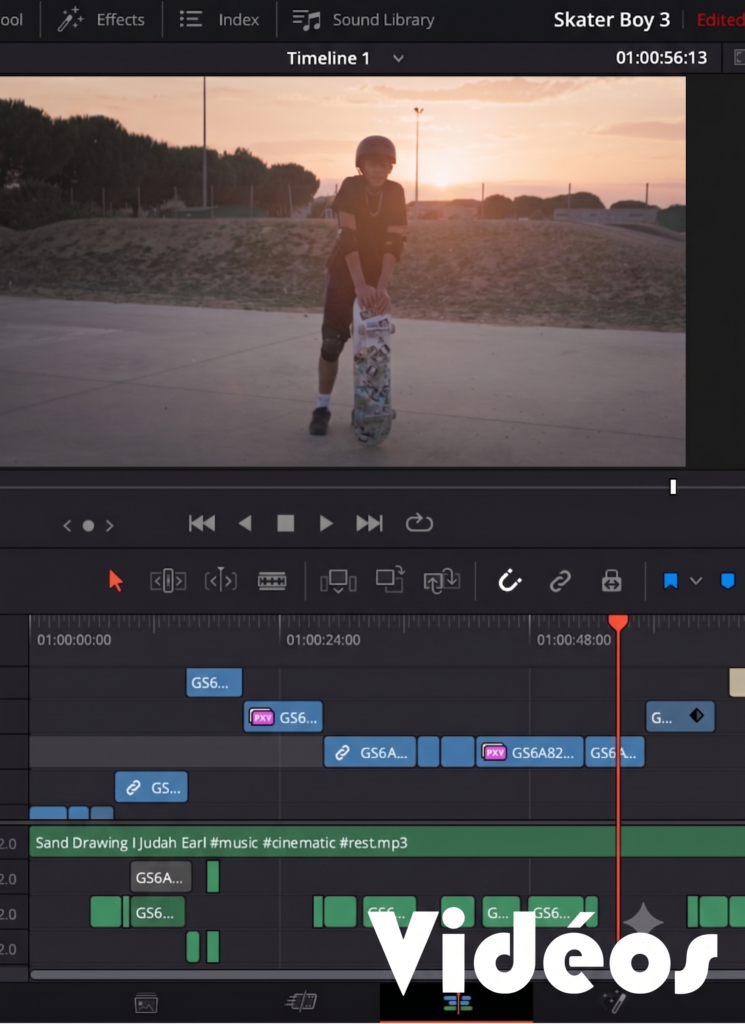Click the Insert Clip icon
745x1024 pixels.
click(338, 581)
